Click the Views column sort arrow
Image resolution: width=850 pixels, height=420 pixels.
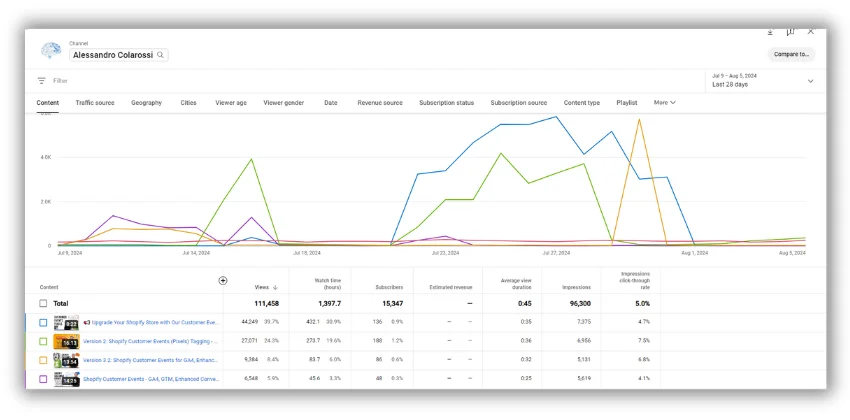[x=275, y=287]
